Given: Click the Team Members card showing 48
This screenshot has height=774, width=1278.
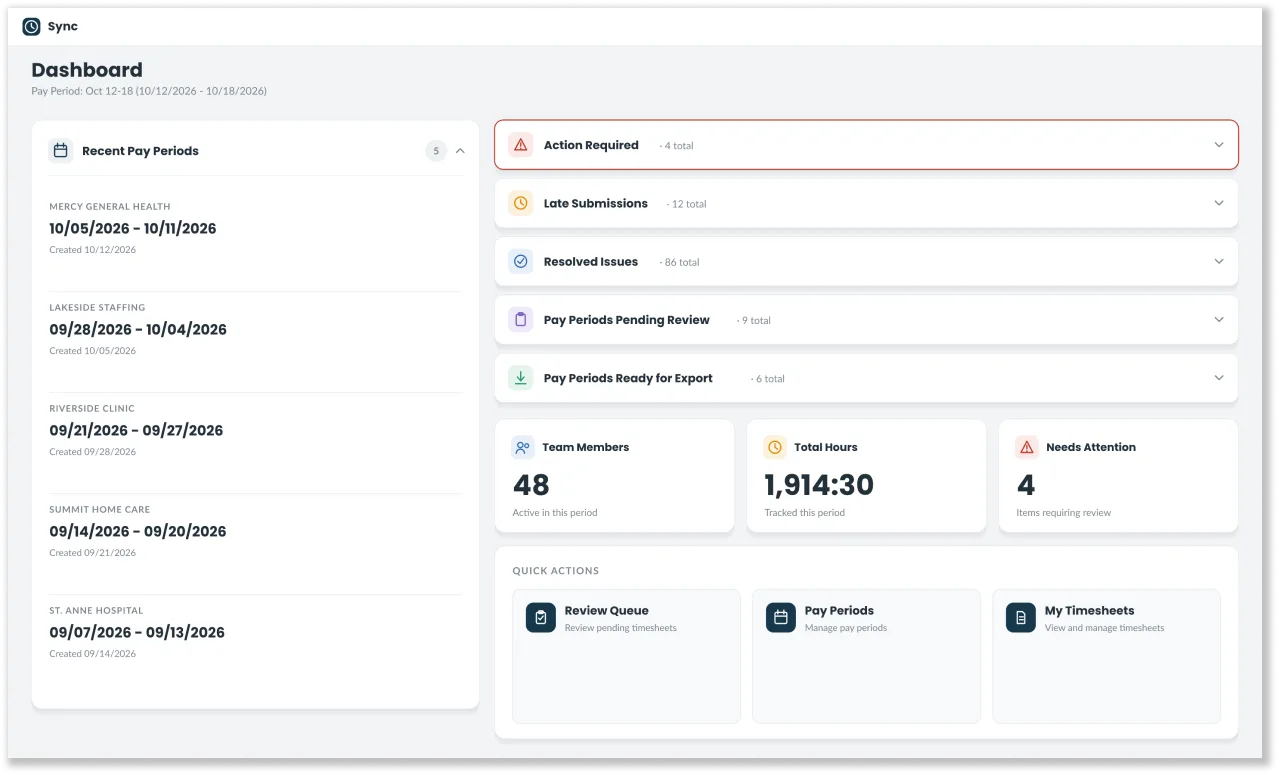Looking at the screenshot, I should 614,476.
